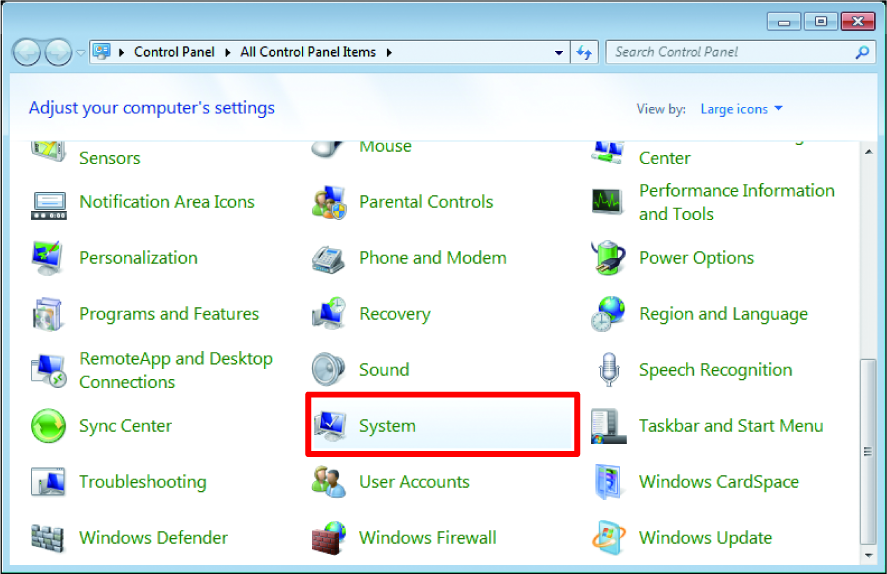The height and width of the screenshot is (574, 887).
Task: Open the Windows Defender icon
Action: [x=49, y=538]
